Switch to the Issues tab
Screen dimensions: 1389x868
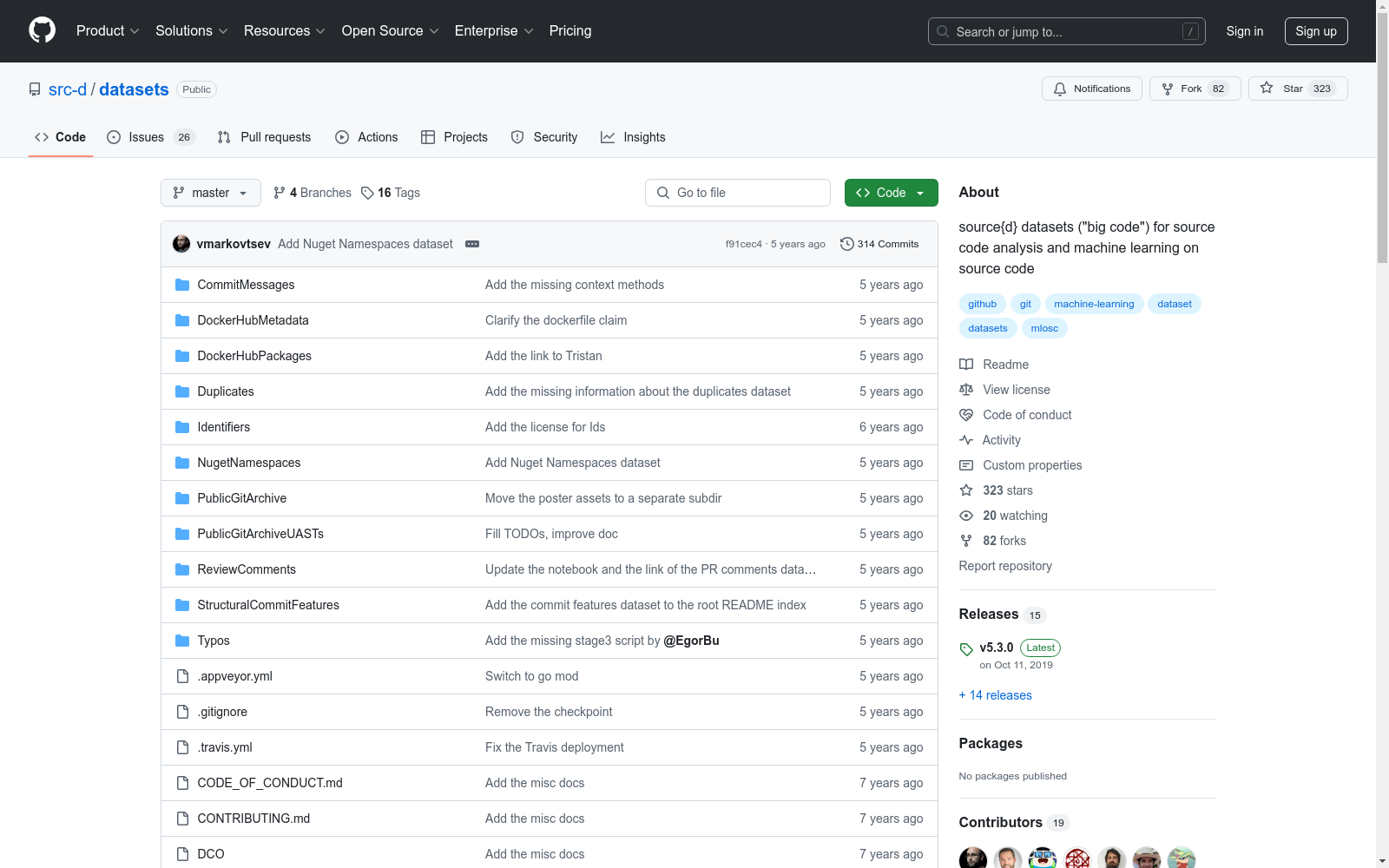[151, 137]
